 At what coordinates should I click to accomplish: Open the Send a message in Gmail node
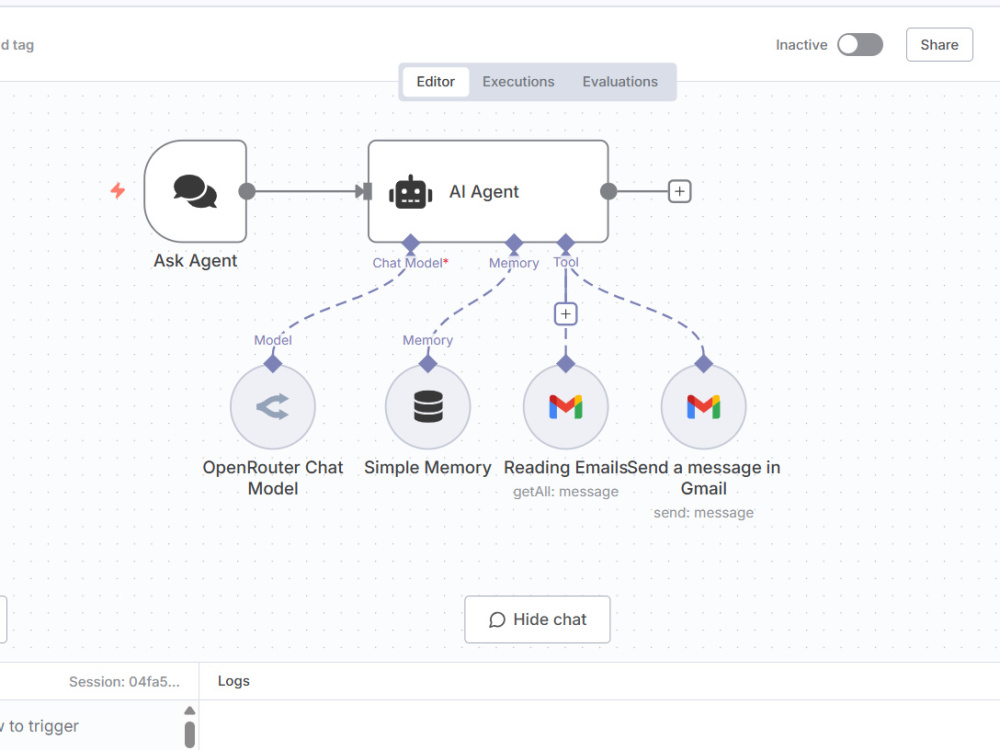click(703, 407)
